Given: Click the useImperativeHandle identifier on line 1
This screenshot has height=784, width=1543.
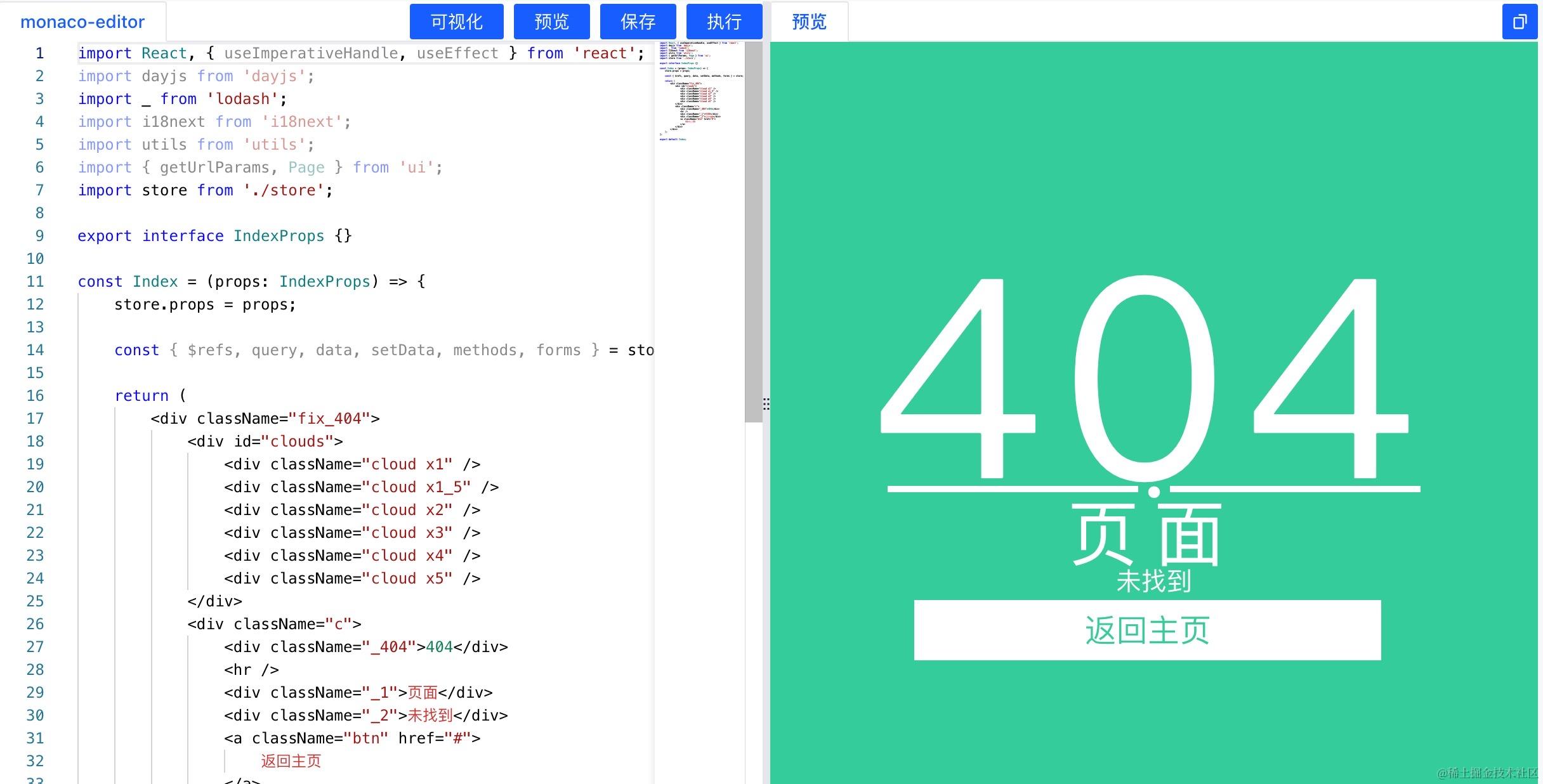Looking at the screenshot, I should coord(310,53).
